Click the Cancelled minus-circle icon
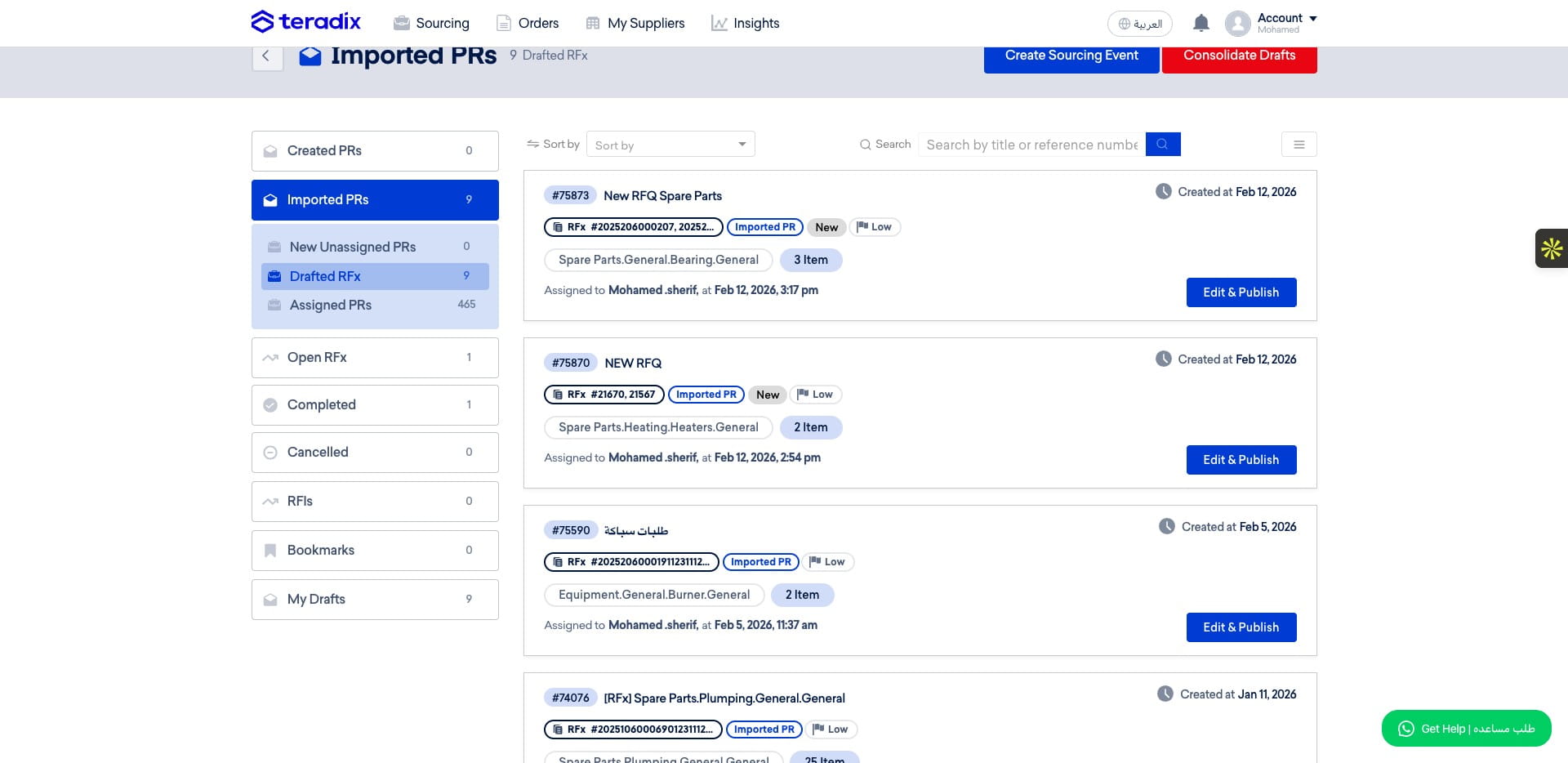 pyautogui.click(x=270, y=453)
